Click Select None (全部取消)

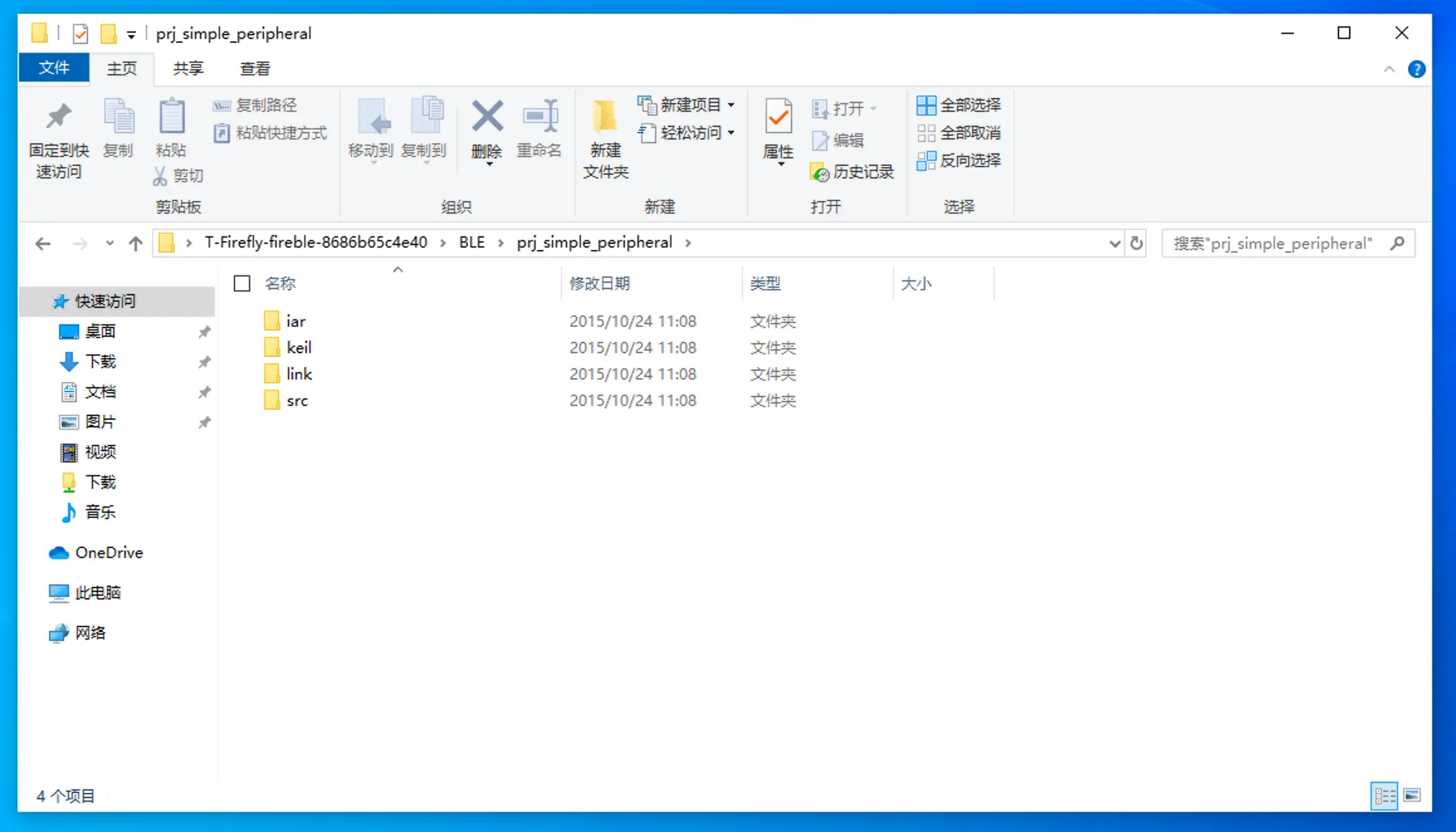tap(959, 133)
